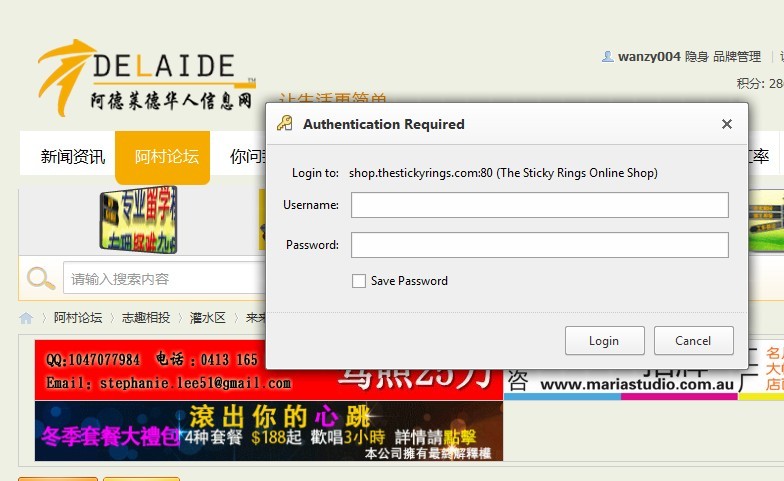Click the user avatar icon beside wanzy004
The image size is (784, 481).
[607, 57]
